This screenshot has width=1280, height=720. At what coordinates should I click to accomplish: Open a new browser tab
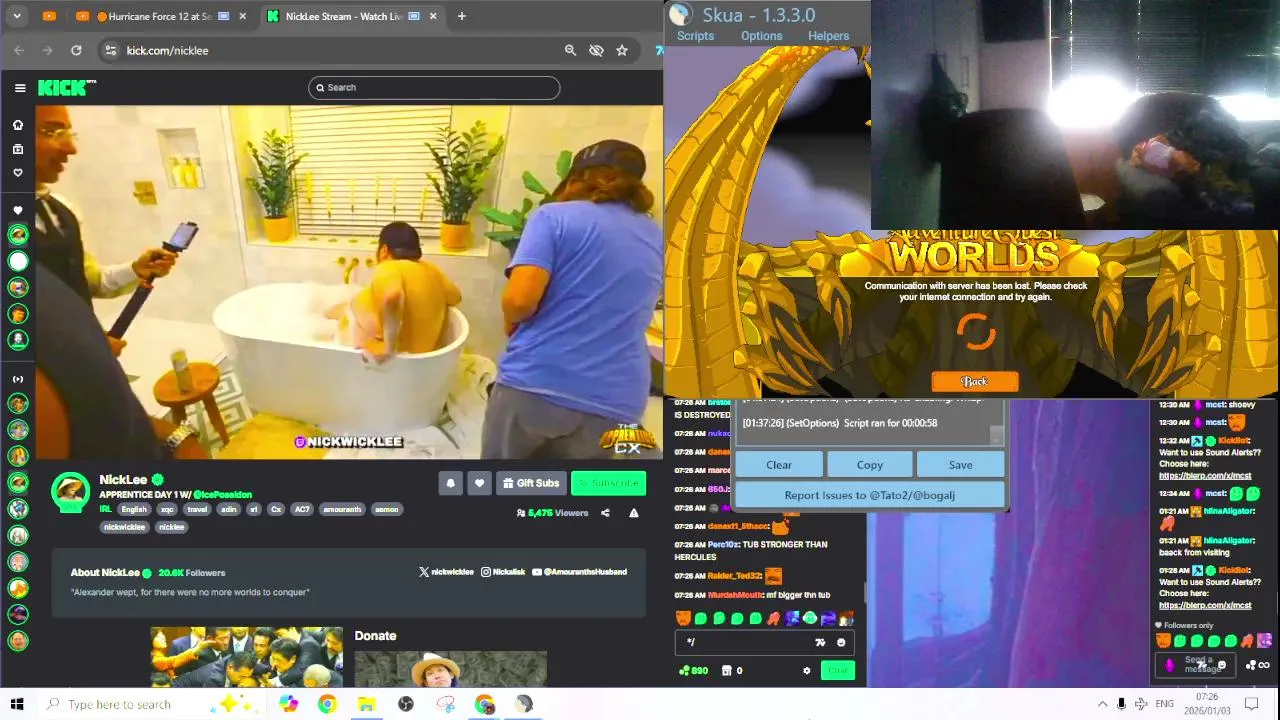tap(461, 16)
